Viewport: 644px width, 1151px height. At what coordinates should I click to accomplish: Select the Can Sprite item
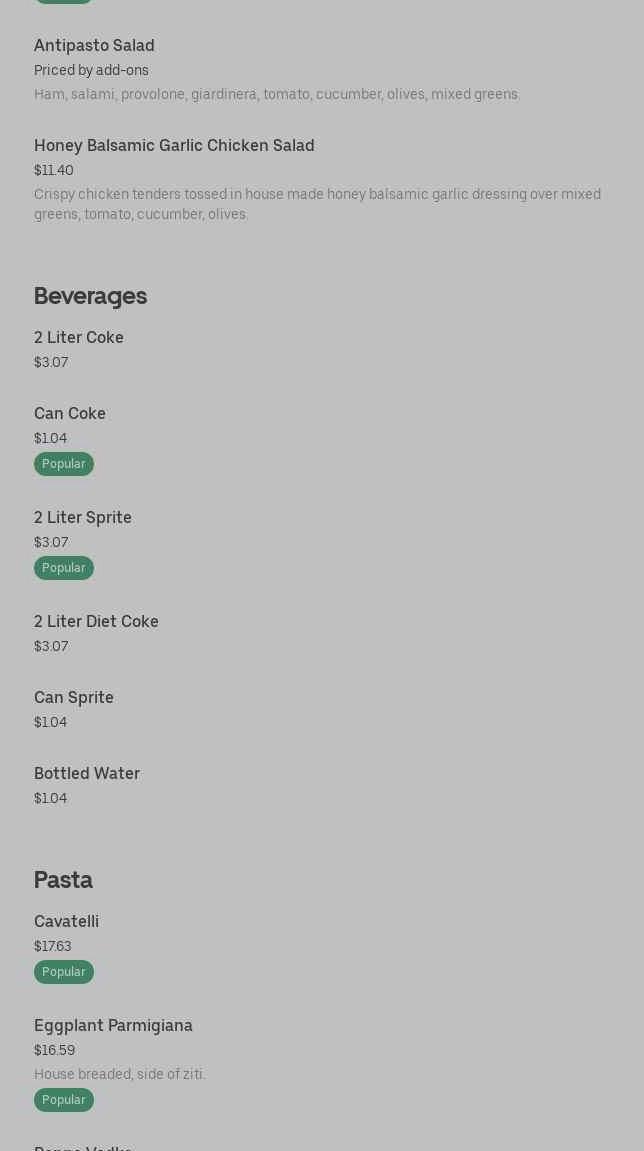pos(74,698)
